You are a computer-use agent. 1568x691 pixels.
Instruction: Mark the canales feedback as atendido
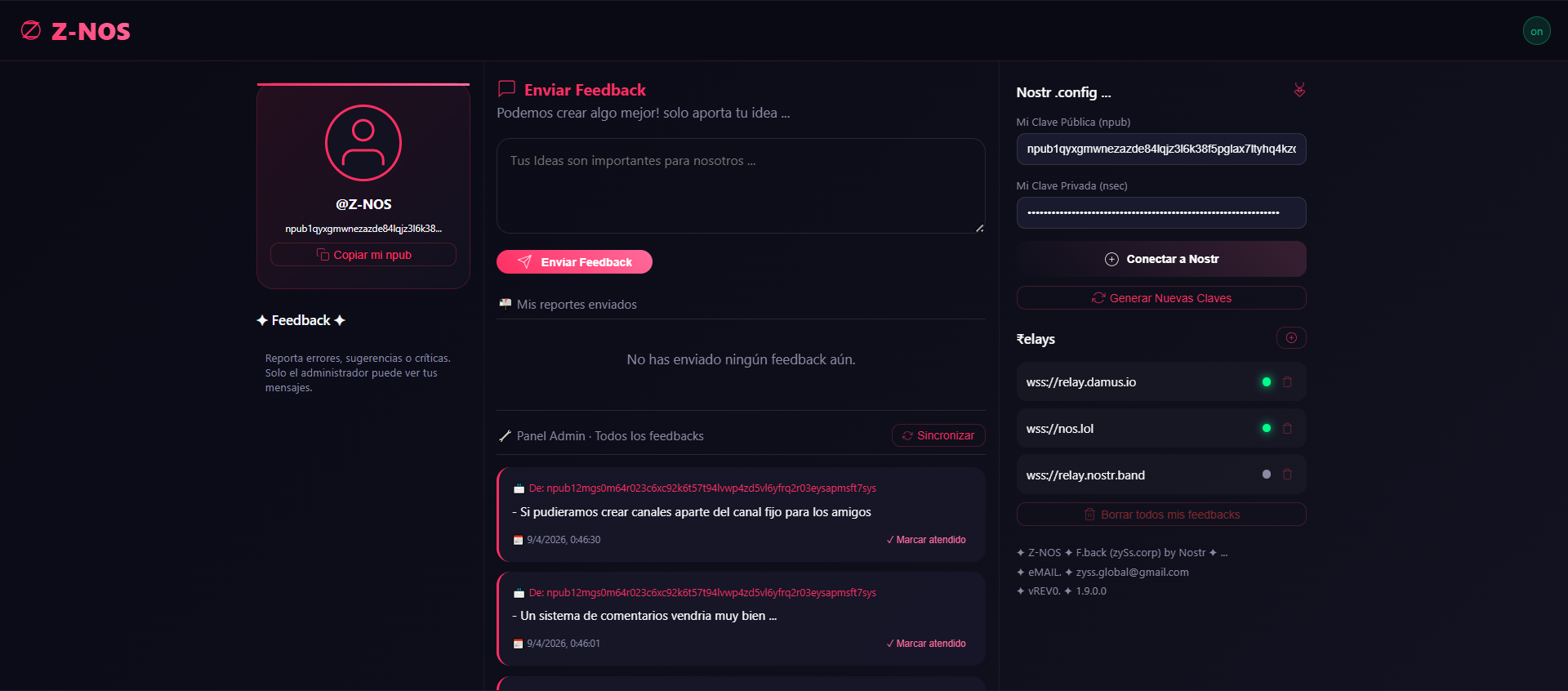(926, 540)
